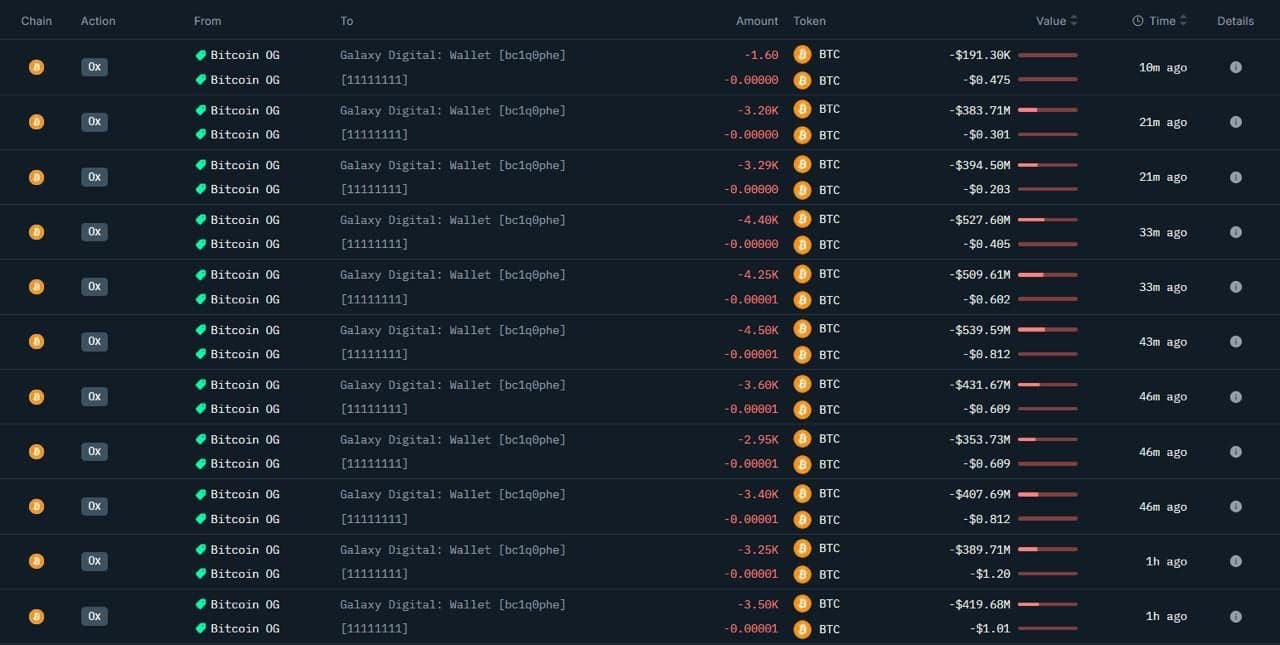This screenshot has width=1280, height=645.
Task: Open the [11111111] address in the -$0.475 row
Action: point(374,80)
